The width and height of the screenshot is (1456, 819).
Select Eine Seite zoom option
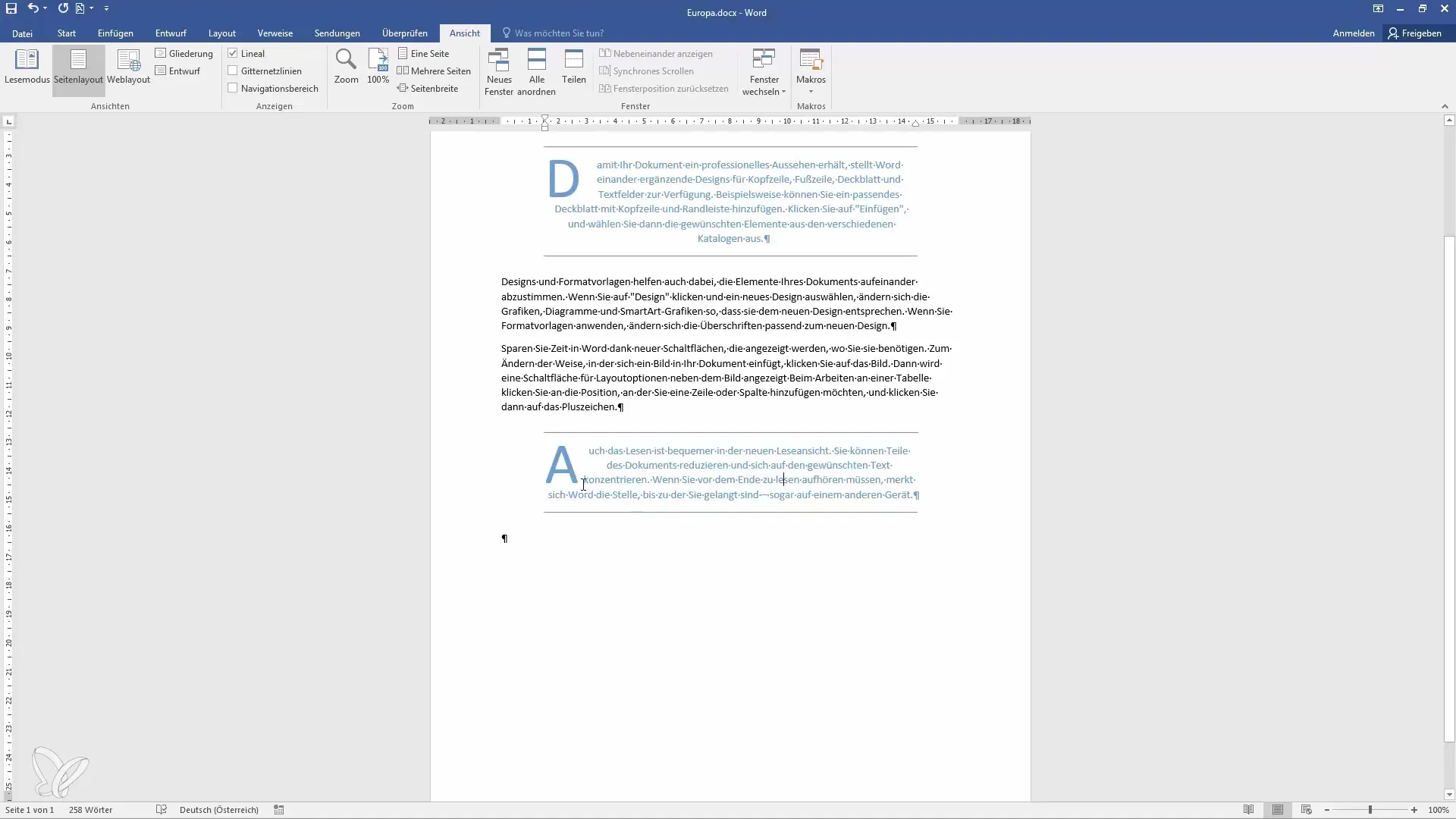423,53
